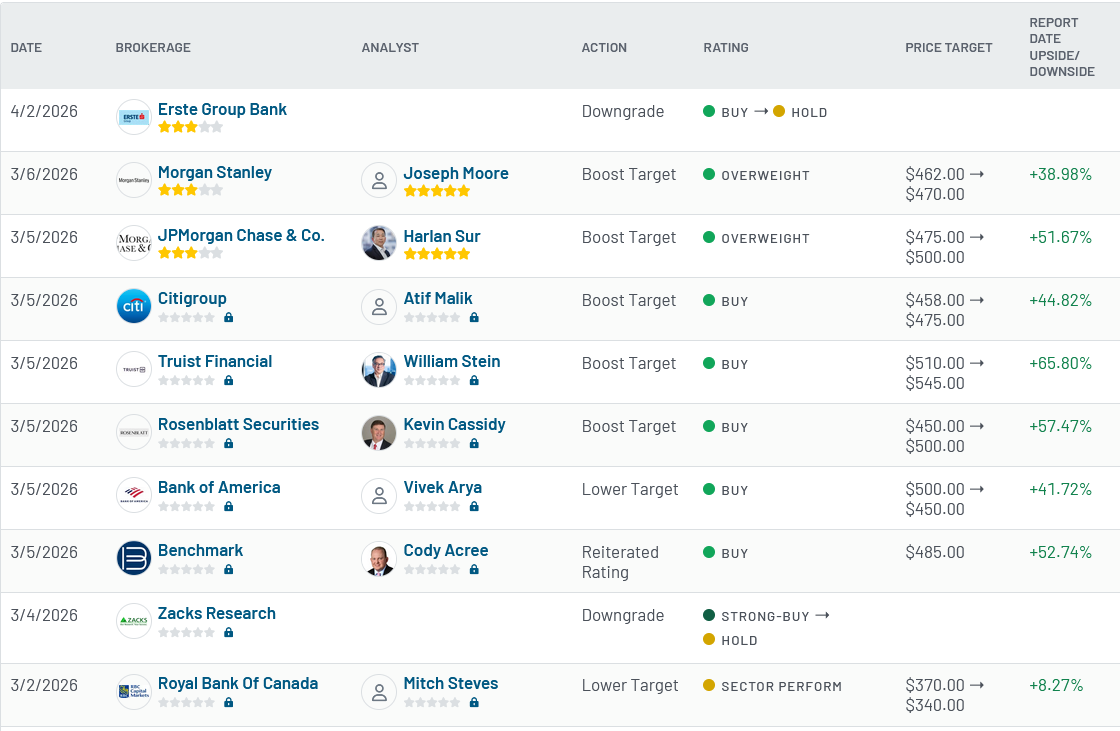
Task: View analyst Mitch Steves' page
Action: pyautogui.click(x=451, y=683)
